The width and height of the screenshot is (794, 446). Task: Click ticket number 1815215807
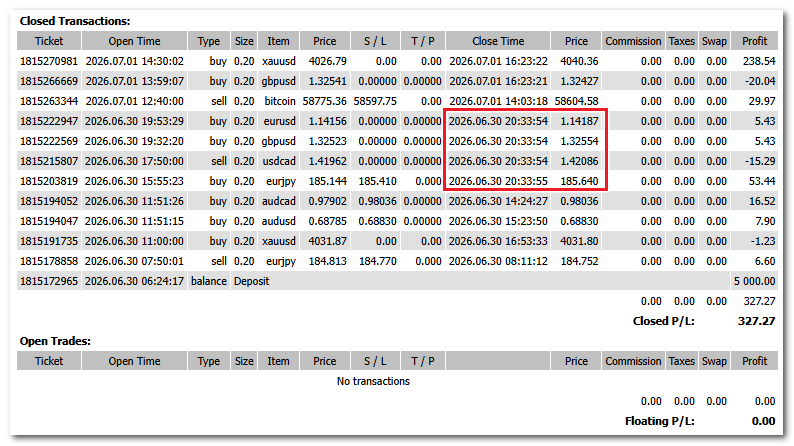click(x=49, y=161)
